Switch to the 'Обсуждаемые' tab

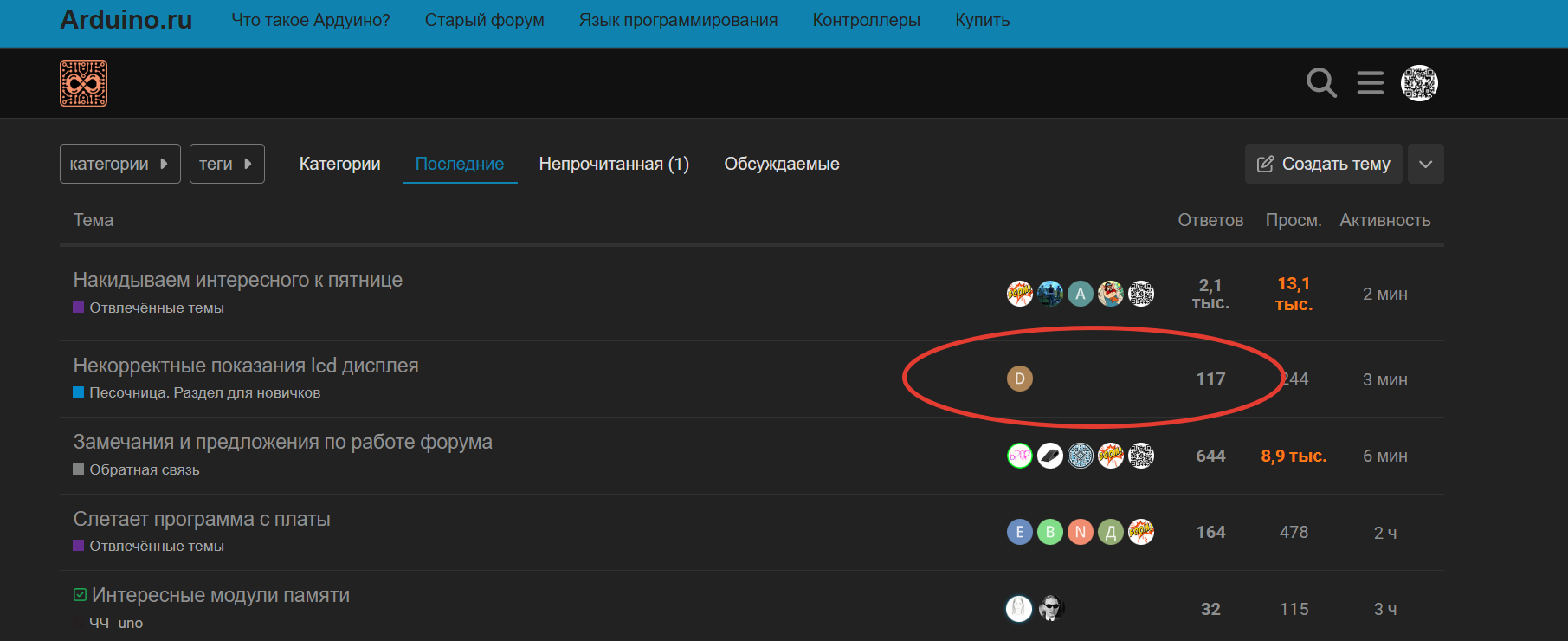(x=781, y=164)
